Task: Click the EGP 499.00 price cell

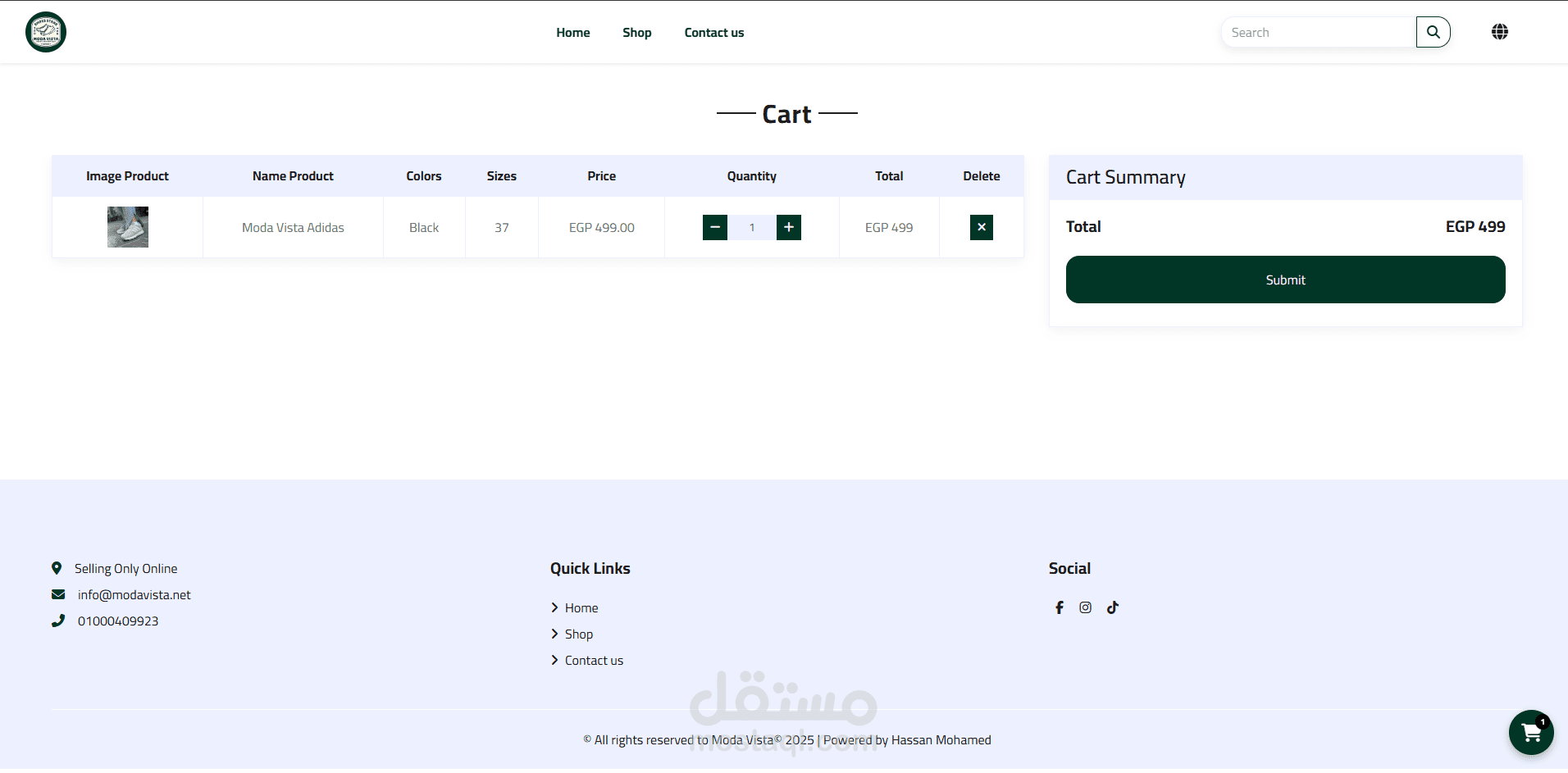Action: [602, 227]
